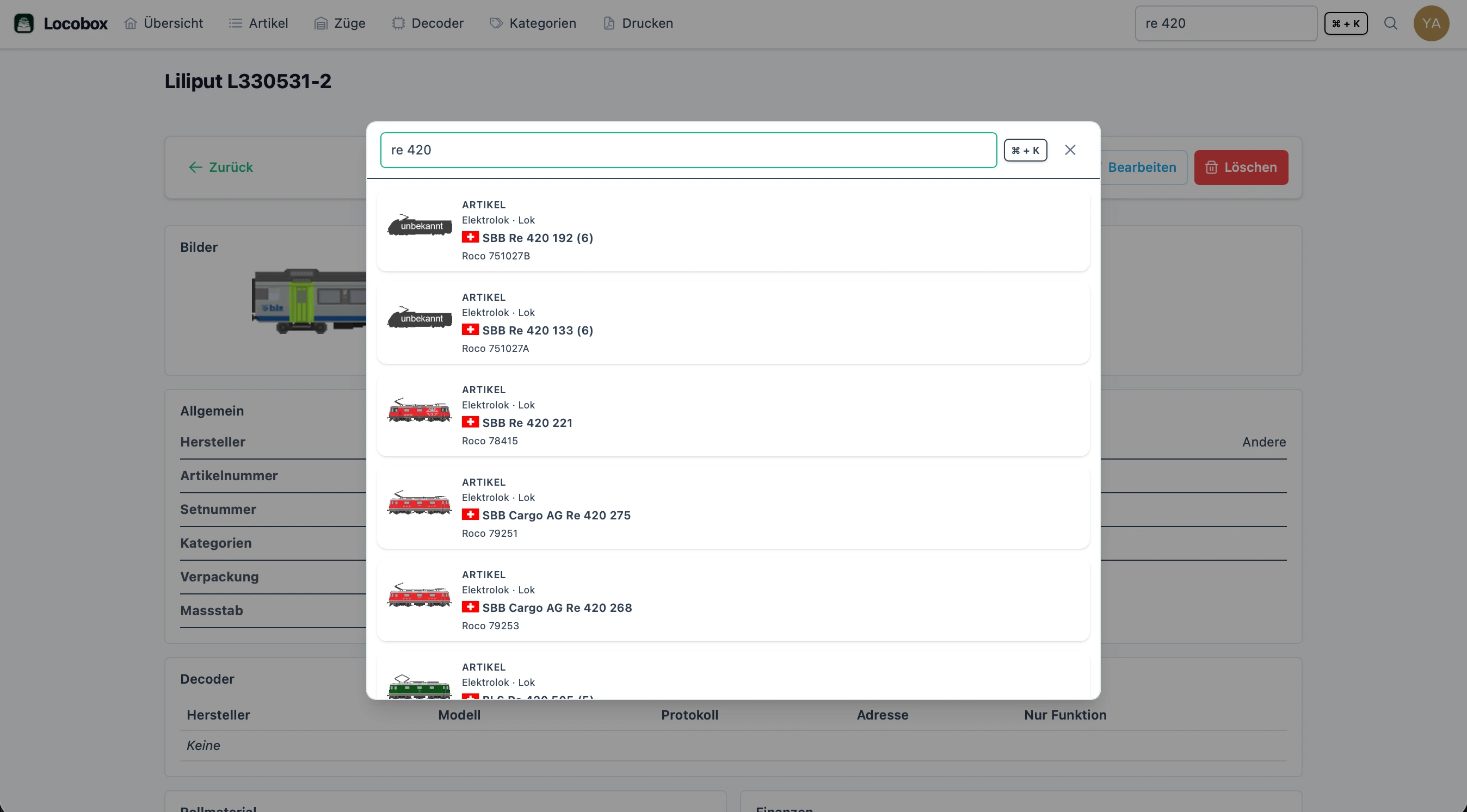Viewport: 1467px width, 812px height.
Task: Click the loco thumbnail for Roco 79251
Action: click(x=420, y=503)
